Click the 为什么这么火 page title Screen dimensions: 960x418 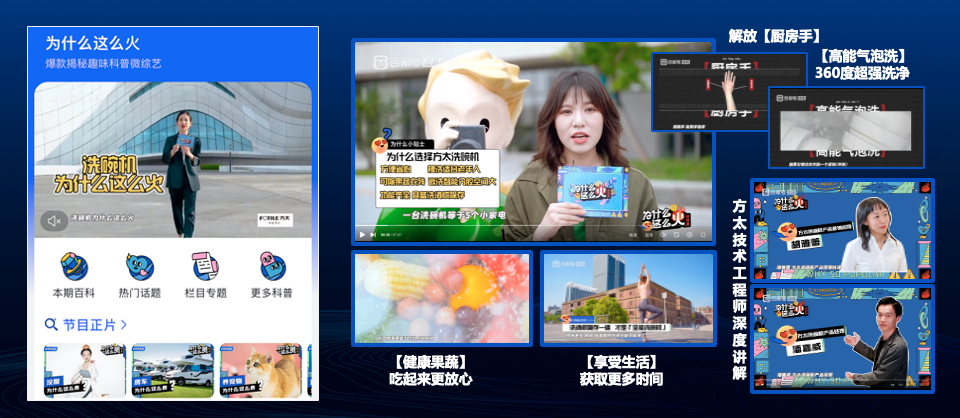[x=93, y=43]
